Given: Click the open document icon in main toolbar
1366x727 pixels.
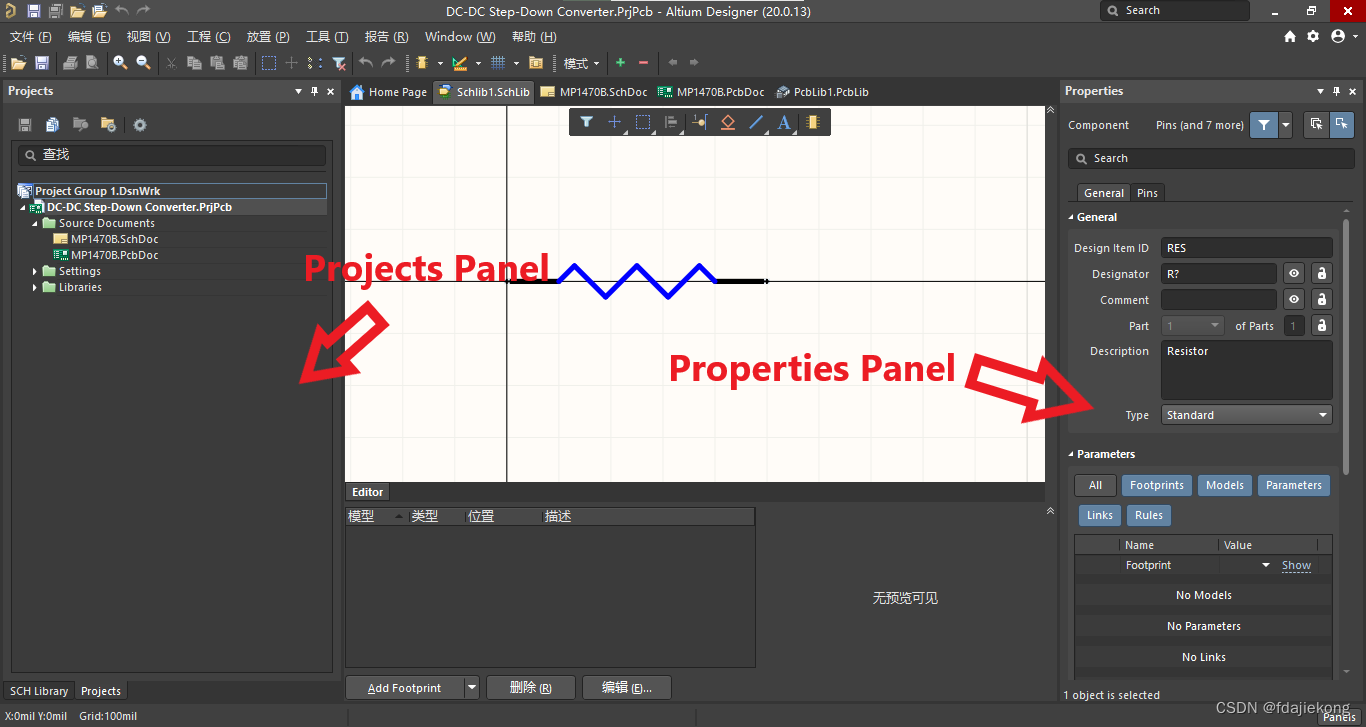Looking at the screenshot, I should pos(18,63).
